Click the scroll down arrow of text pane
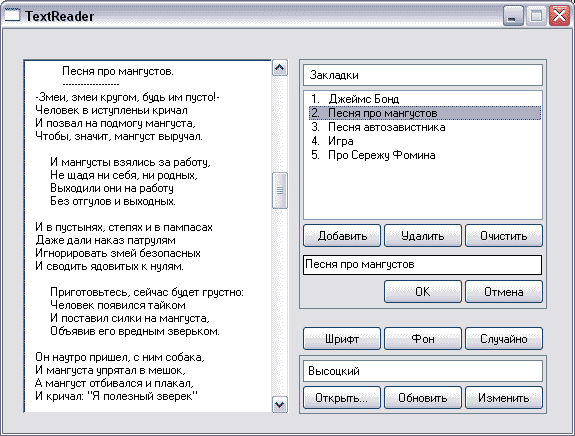The image size is (575, 436). pos(280,405)
